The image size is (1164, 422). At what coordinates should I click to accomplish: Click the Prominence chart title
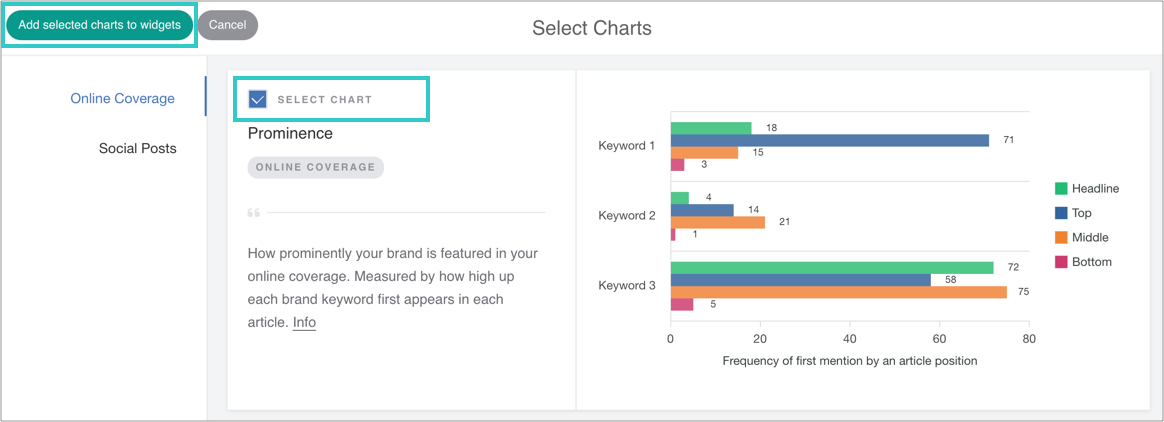click(290, 133)
